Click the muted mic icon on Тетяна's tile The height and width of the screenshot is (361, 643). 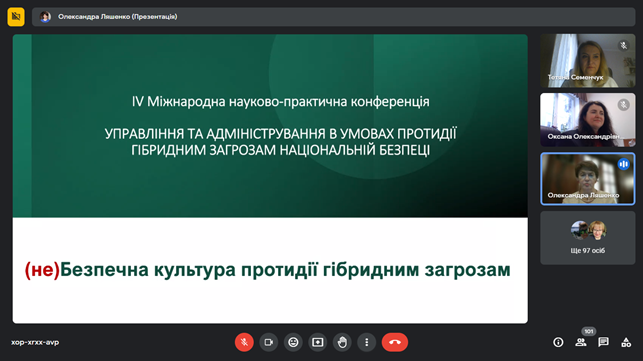tap(623, 46)
